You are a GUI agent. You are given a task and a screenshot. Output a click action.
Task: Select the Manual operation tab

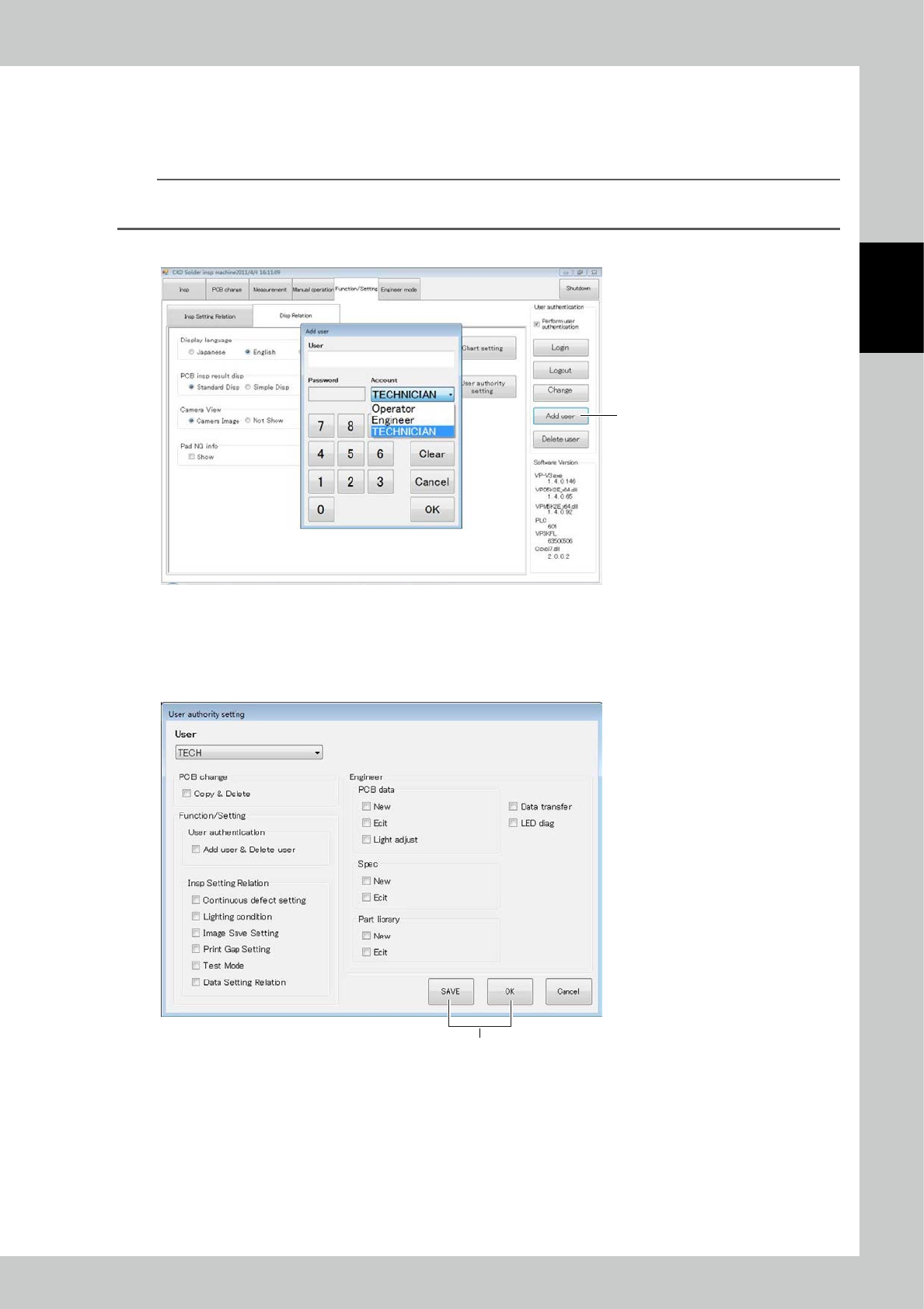[312, 289]
